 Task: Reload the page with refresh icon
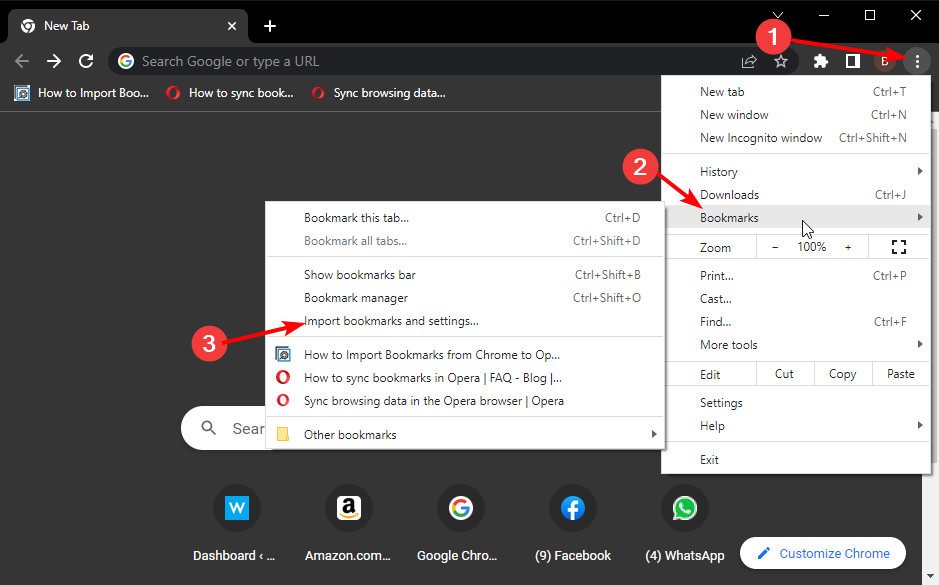[86, 61]
